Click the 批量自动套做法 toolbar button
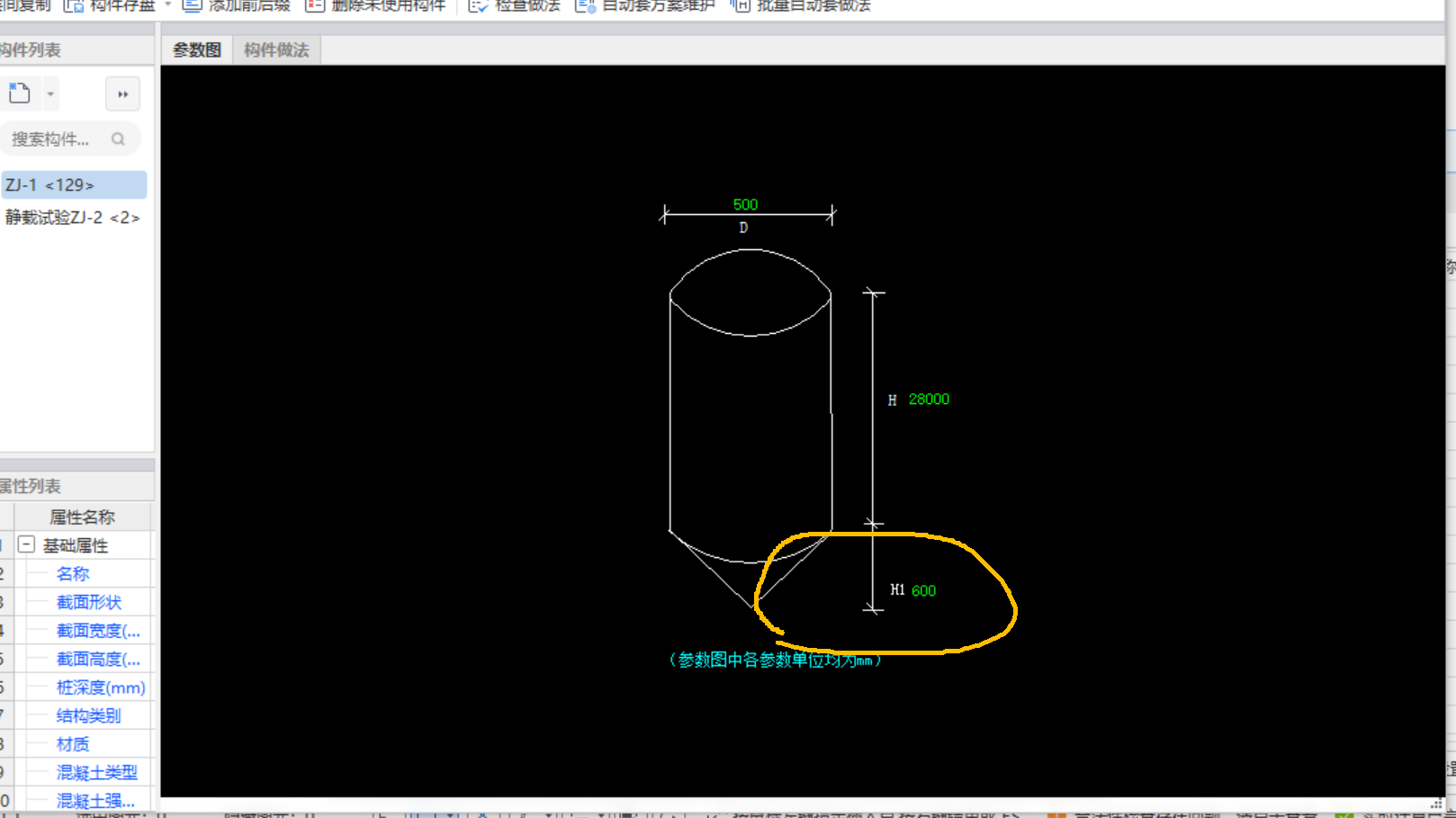 coord(800,5)
